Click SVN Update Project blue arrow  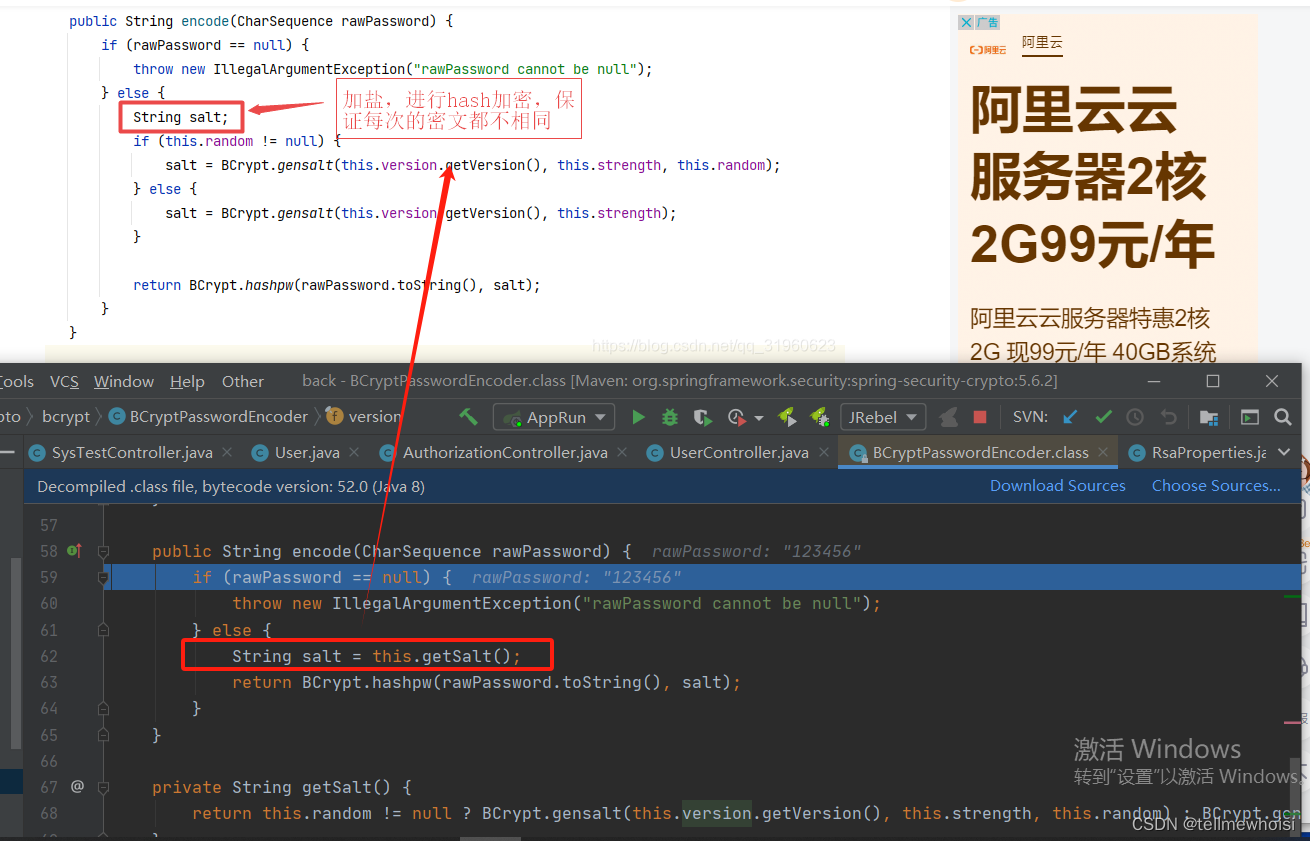click(1070, 417)
